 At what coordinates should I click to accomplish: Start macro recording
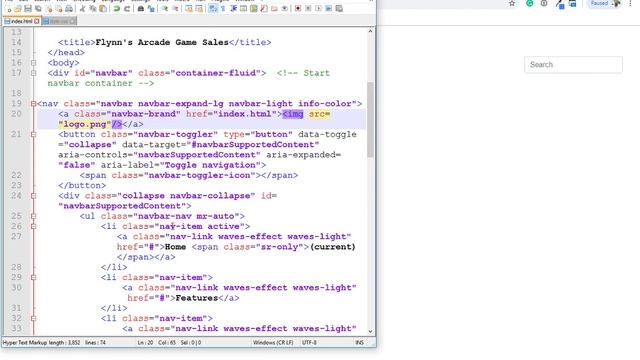tap(298, 9)
